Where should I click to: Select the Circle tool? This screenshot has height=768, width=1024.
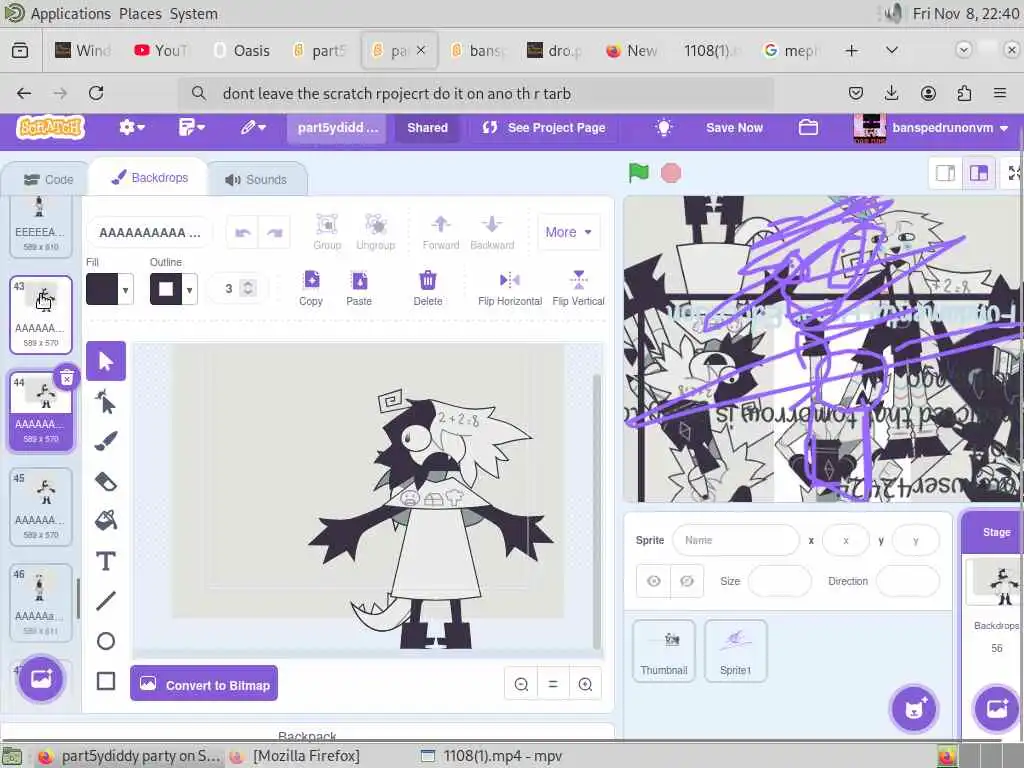tap(106, 641)
